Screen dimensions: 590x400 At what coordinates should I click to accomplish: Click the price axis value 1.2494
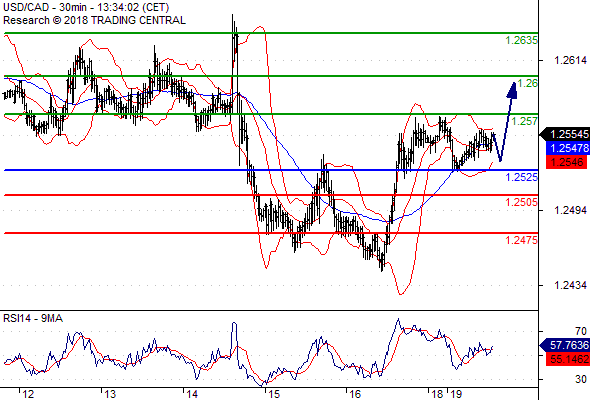pyautogui.click(x=570, y=210)
